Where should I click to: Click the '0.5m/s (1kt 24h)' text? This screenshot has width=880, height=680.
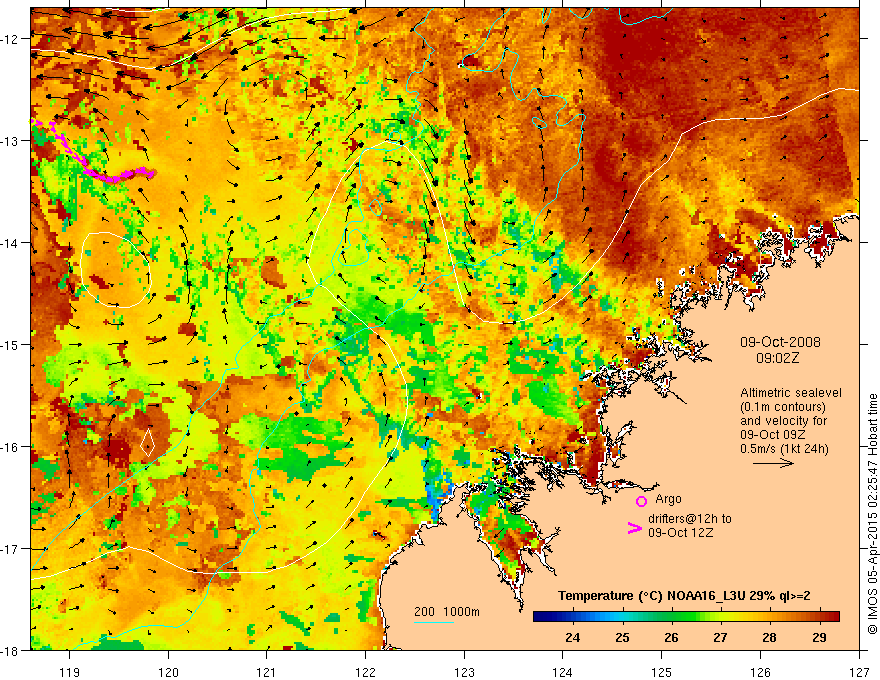pyautogui.click(x=784, y=449)
